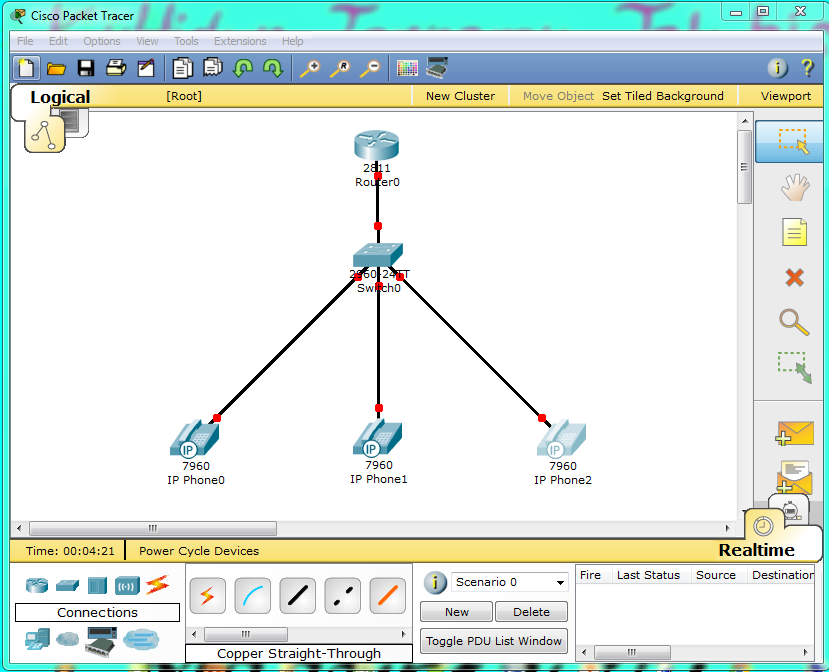The width and height of the screenshot is (829, 672).
Task: Click the New file icon in toolbar
Action: pyautogui.click(x=26, y=69)
